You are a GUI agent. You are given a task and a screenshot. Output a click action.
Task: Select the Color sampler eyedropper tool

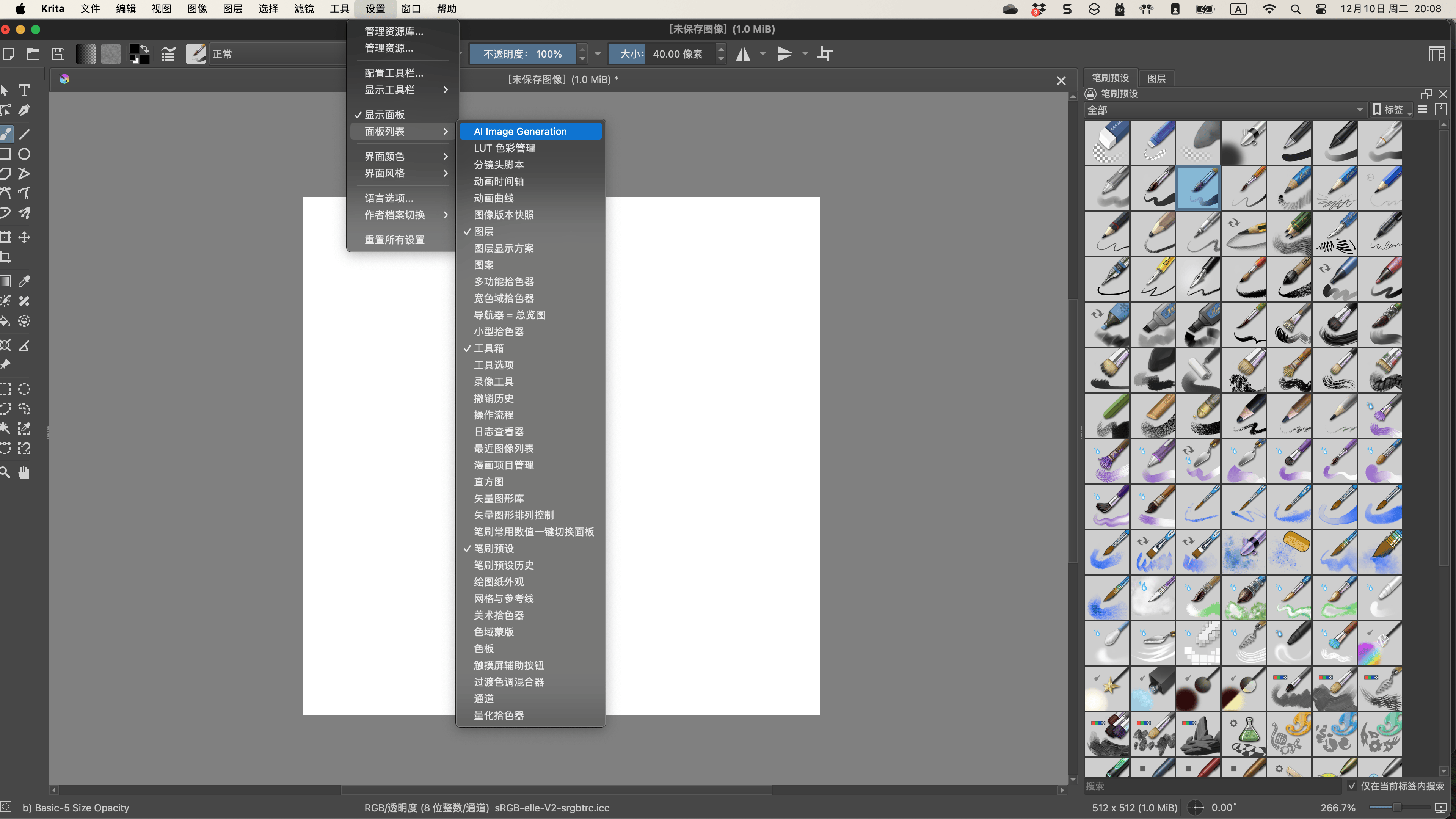pos(24,281)
